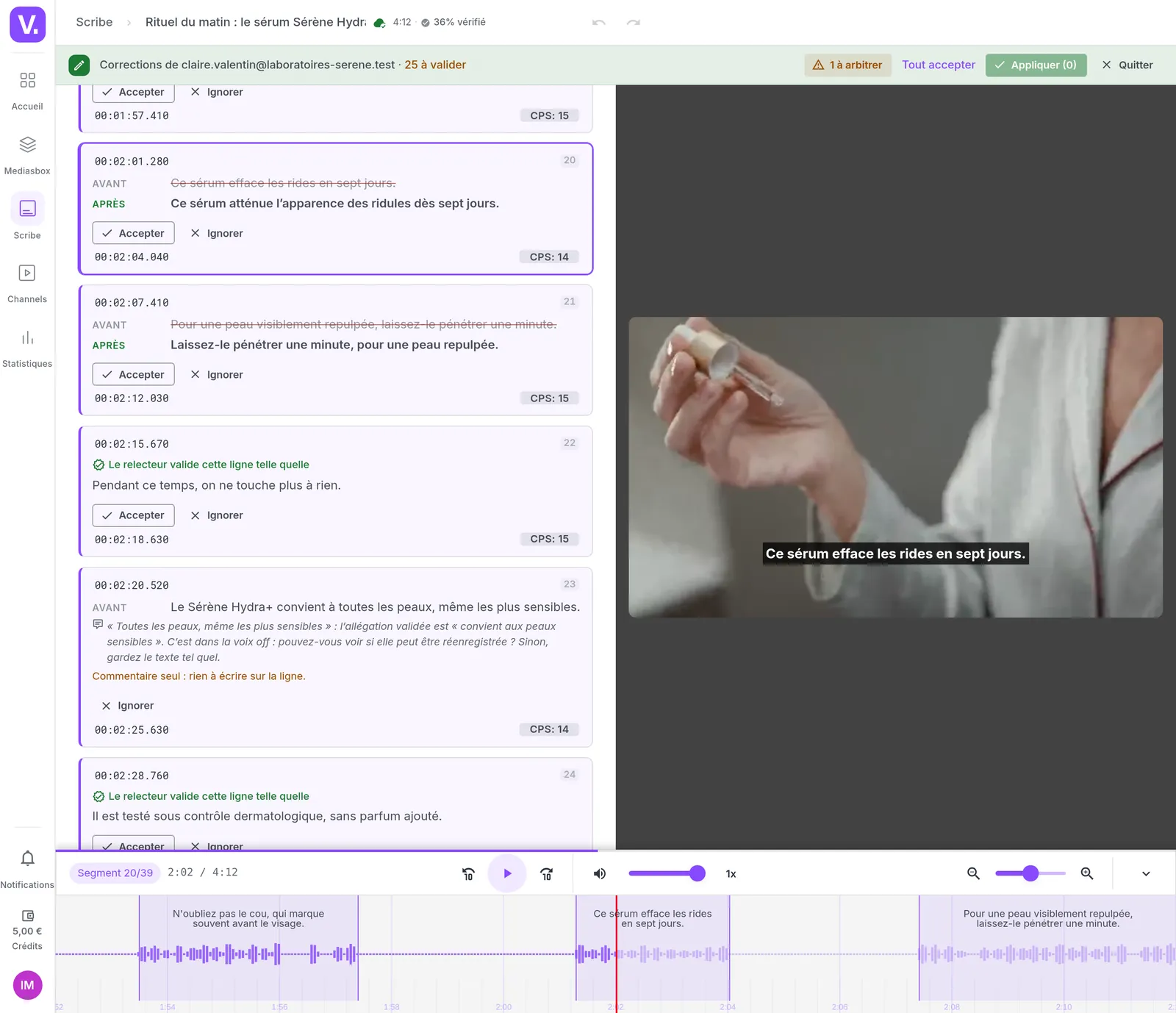The height and width of the screenshot is (1013, 1176).
Task: Mute the volume speaker icon
Action: (600, 873)
